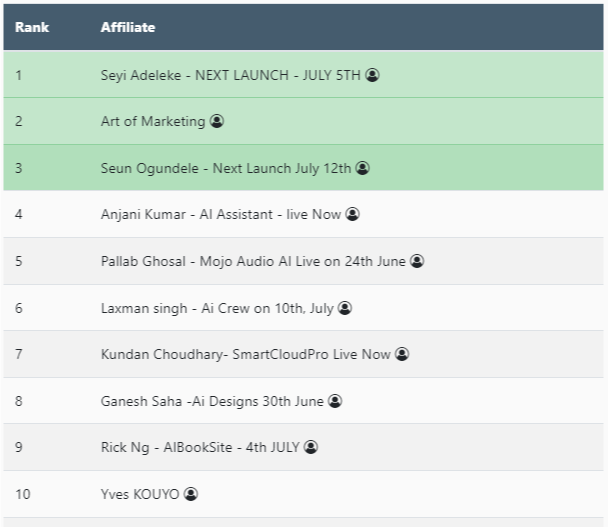
Task: Open Seun Ogundele's profile icon
Action: click(x=363, y=168)
